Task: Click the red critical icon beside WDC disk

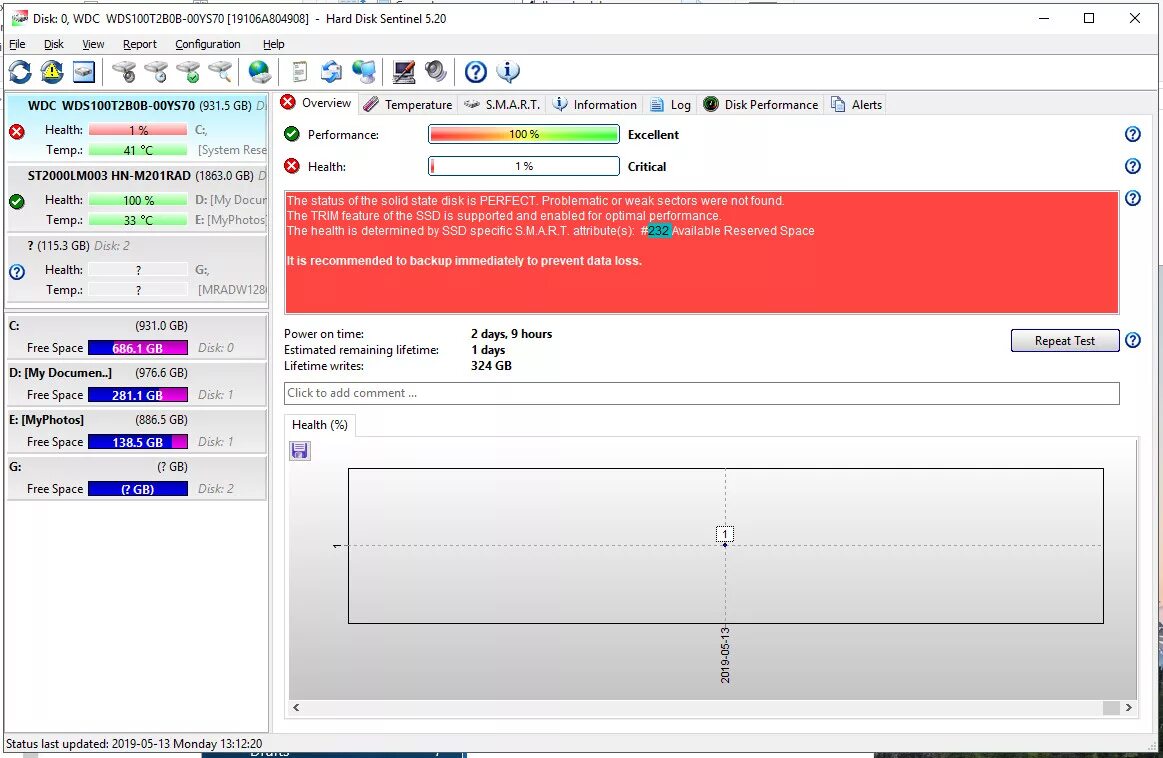Action: [x=16, y=132]
